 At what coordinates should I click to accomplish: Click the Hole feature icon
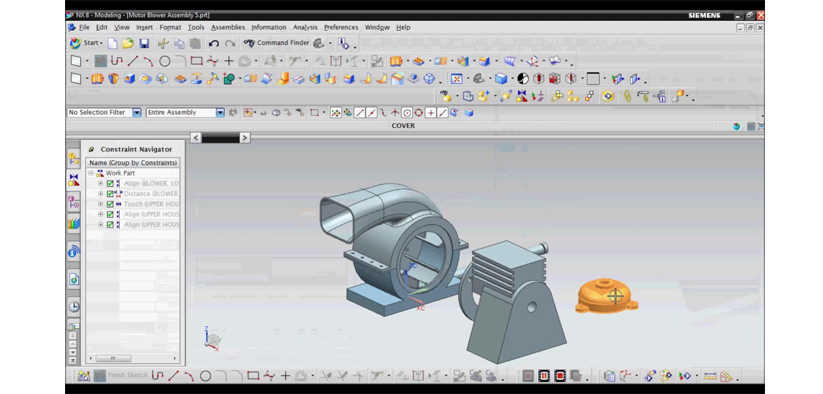click(x=129, y=79)
